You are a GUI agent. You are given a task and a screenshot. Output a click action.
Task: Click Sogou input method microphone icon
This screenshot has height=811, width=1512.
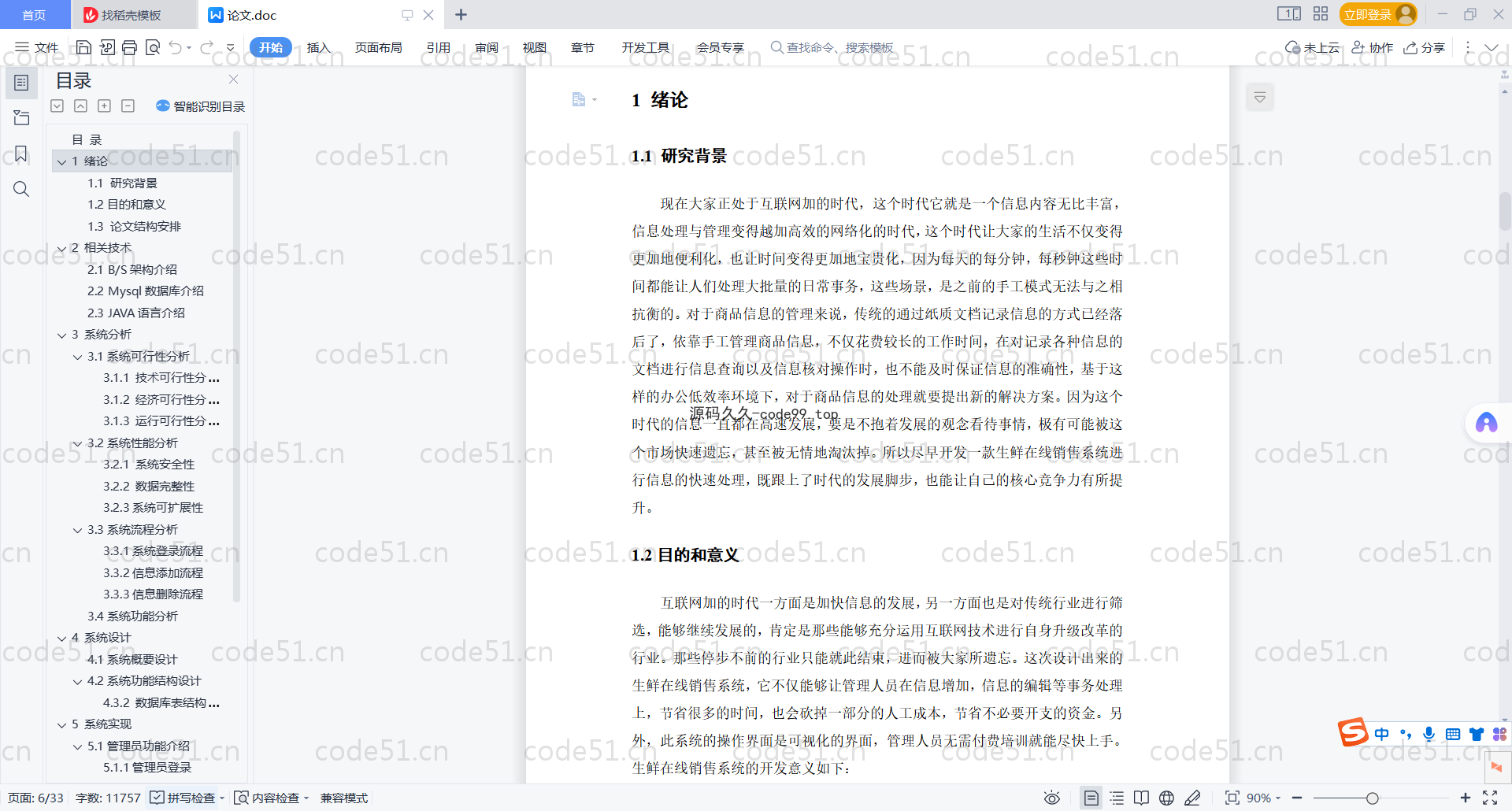tap(1429, 734)
